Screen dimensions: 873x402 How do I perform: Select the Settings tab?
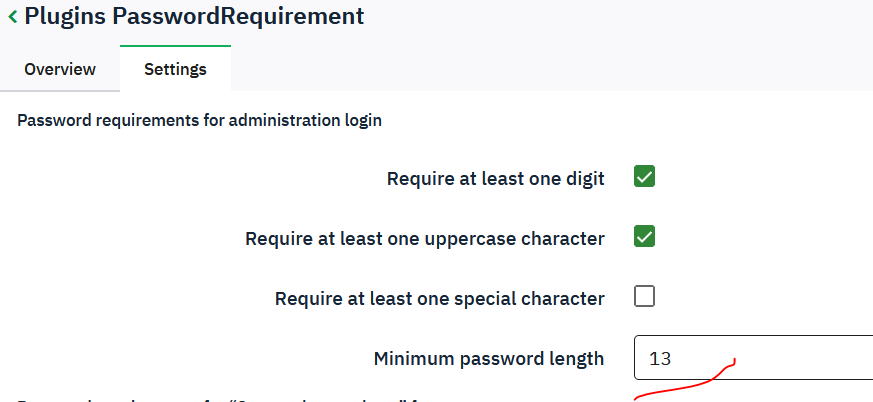(175, 69)
